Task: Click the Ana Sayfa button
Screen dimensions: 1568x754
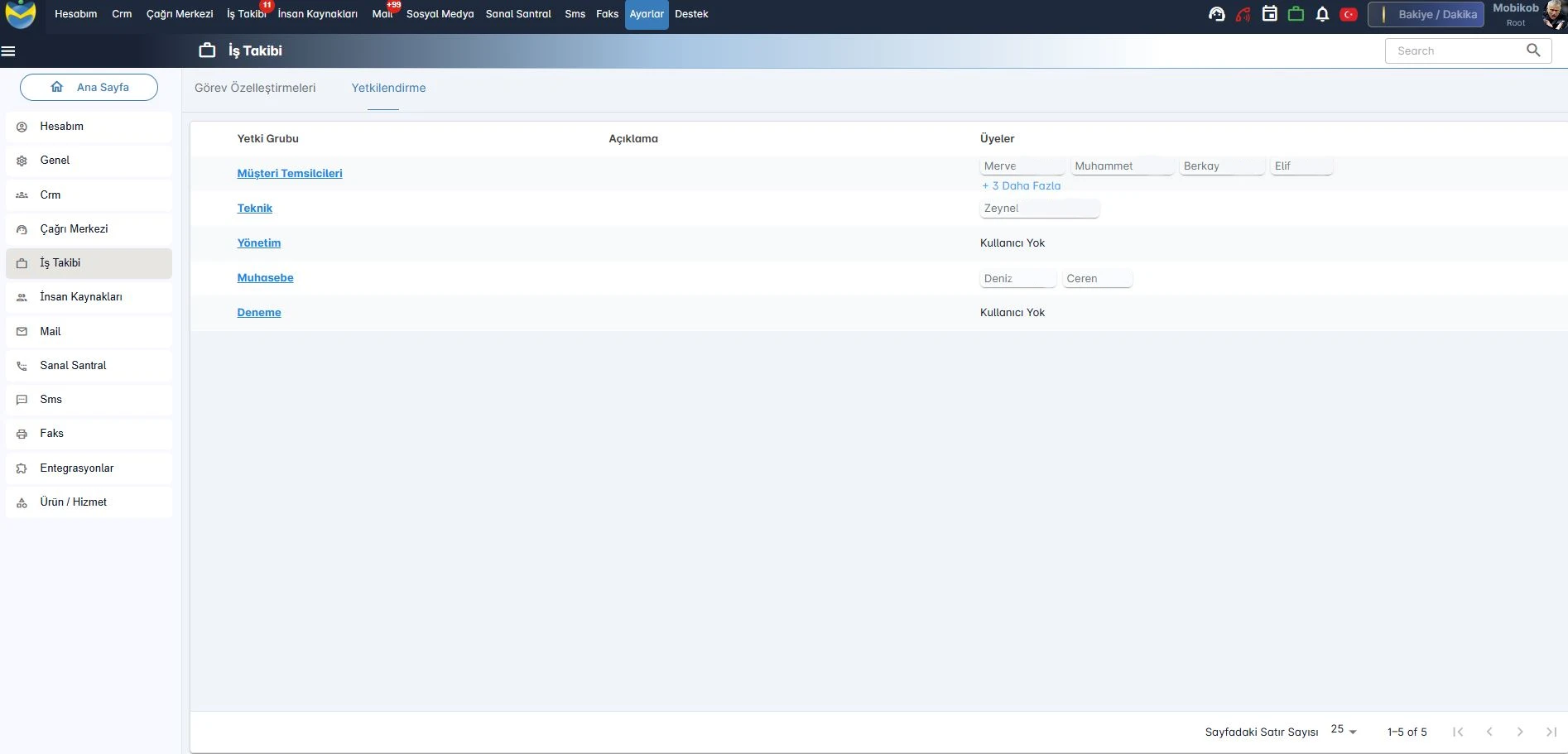Action: point(89,88)
